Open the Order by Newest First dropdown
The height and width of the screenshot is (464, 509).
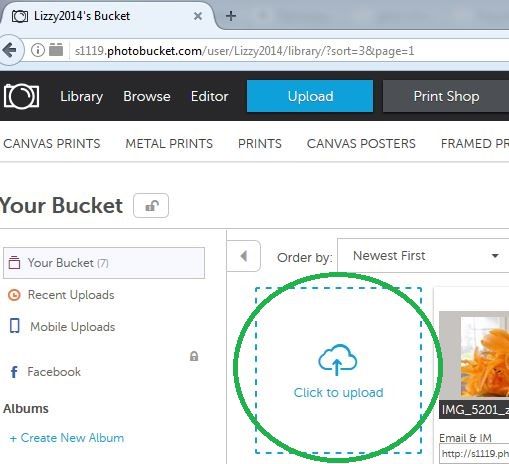tap(423, 255)
